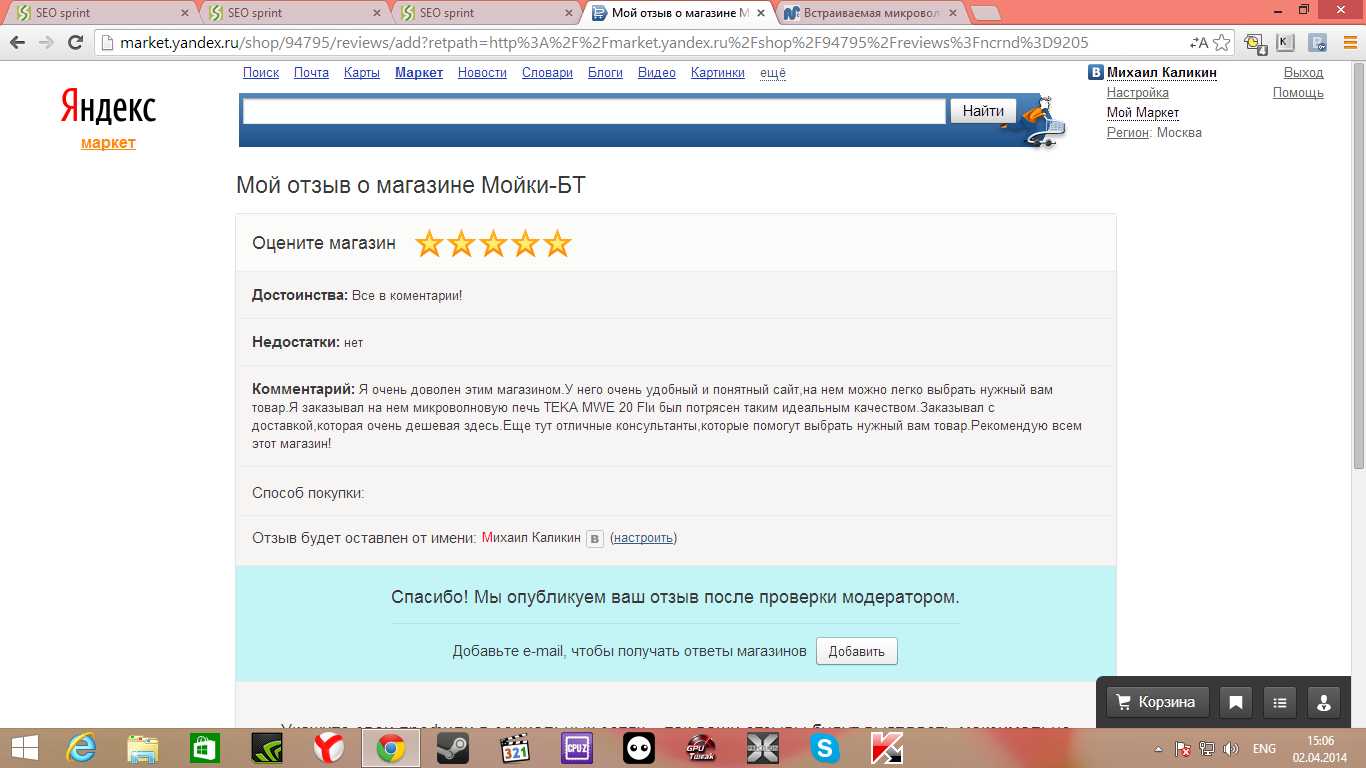1366x768 pixels.
Task: Set rating to first star
Action: click(x=429, y=243)
